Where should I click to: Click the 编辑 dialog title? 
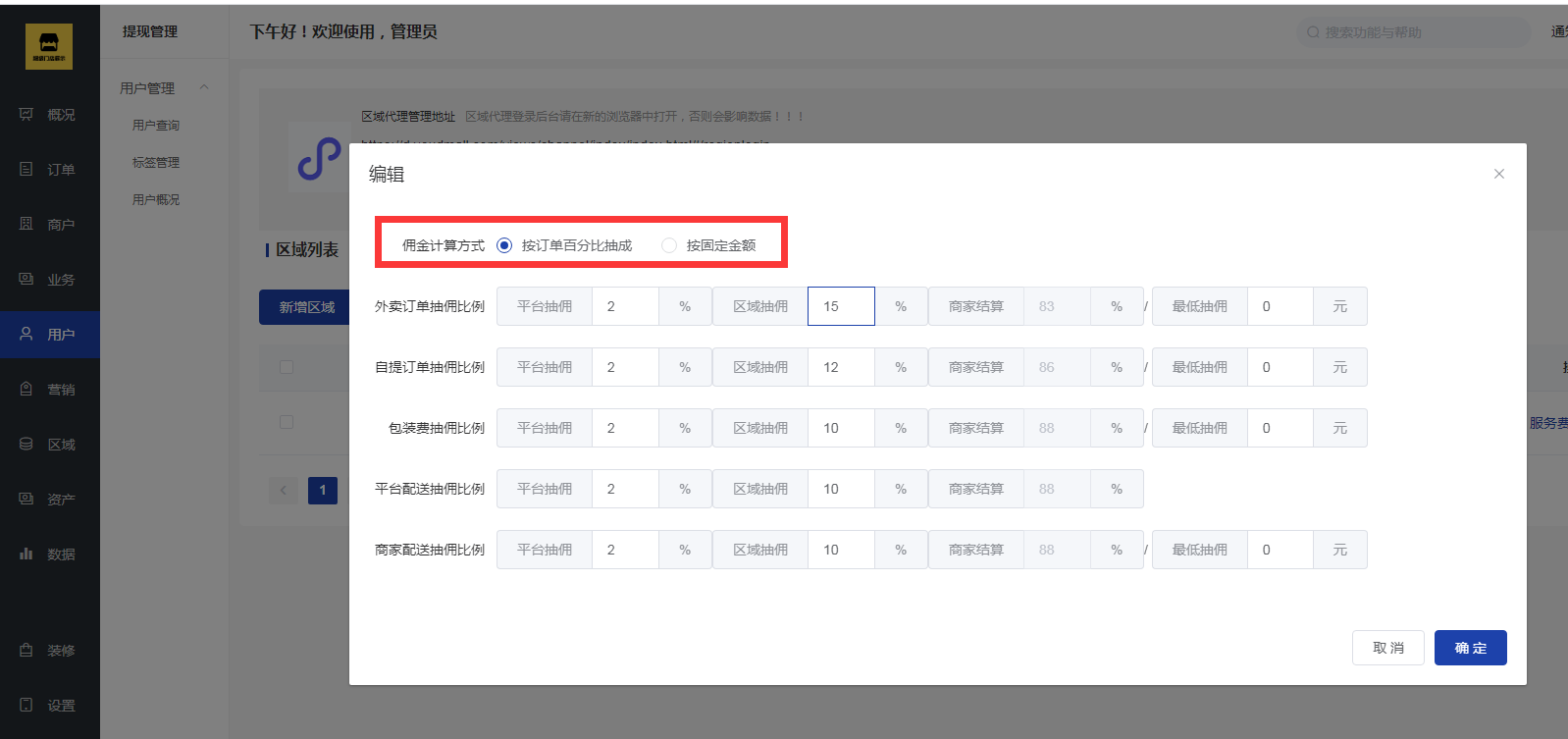[387, 174]
